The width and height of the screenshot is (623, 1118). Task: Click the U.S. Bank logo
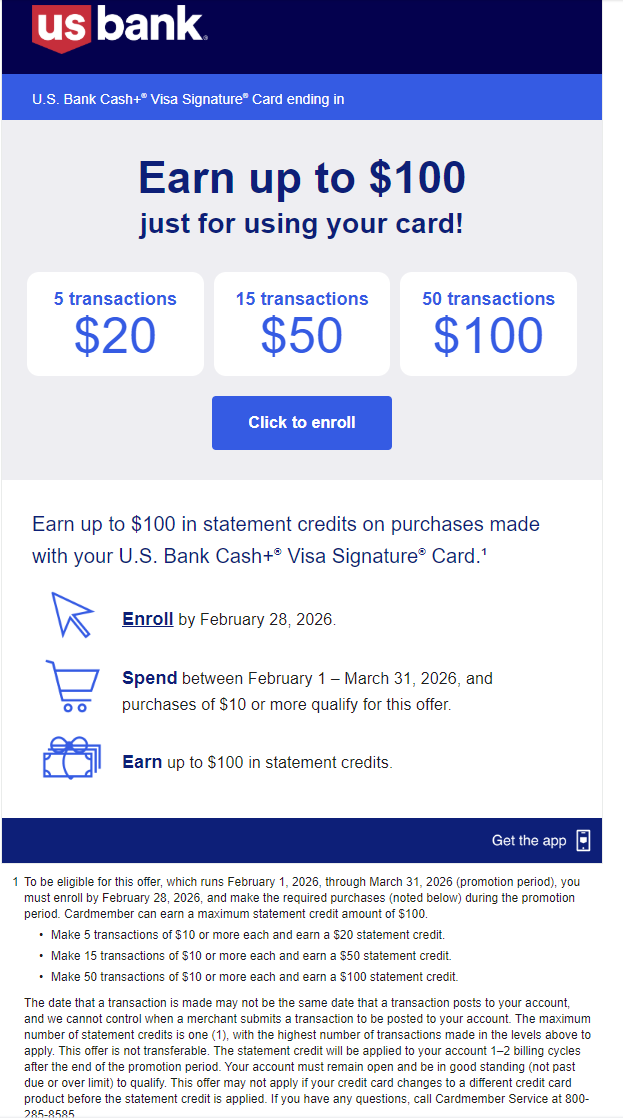pyautogui.click(x=120, y=28)
